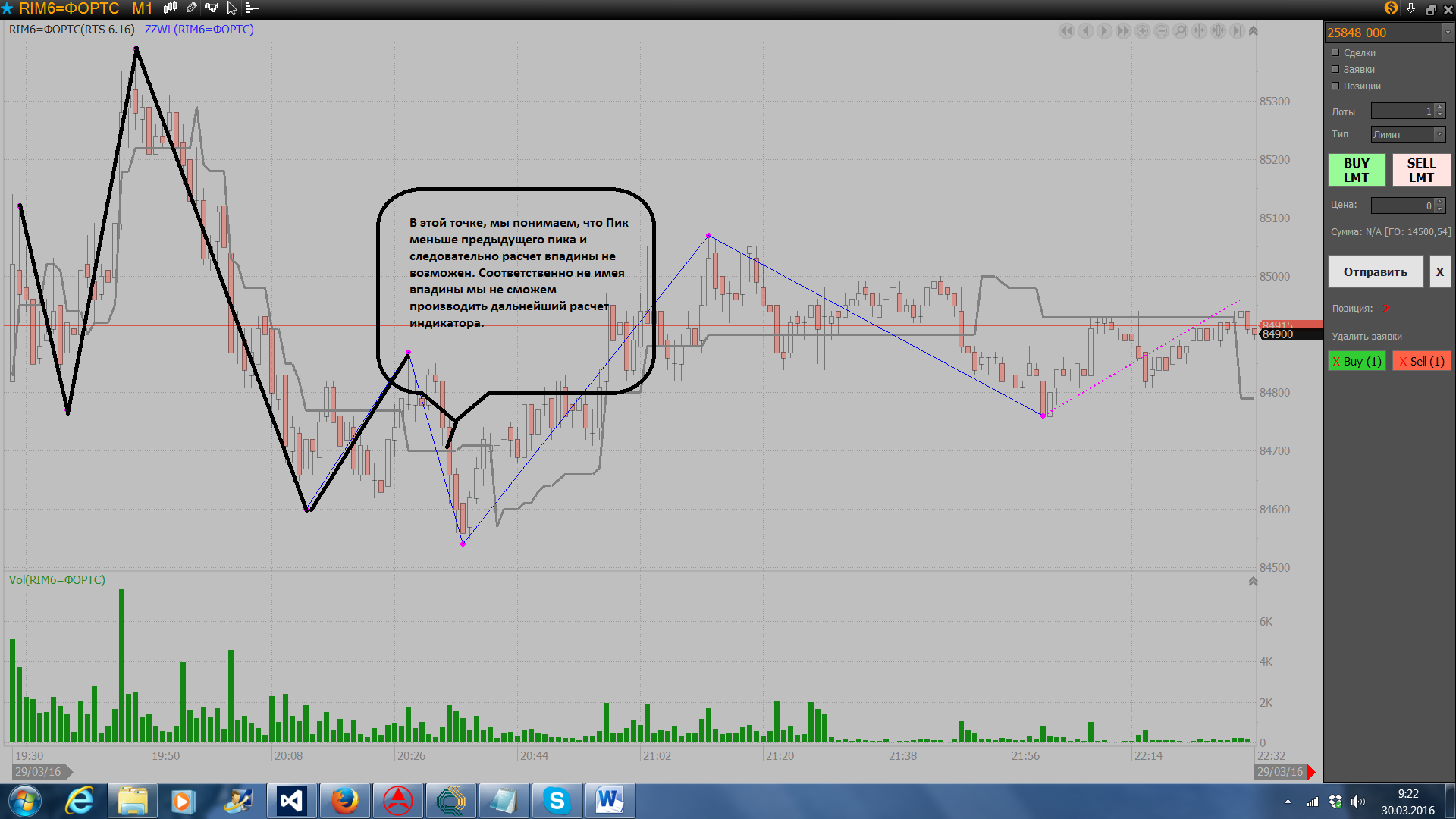
Task: Open the order type Лимит dropdown
Action: click(x=1439, y=134)
